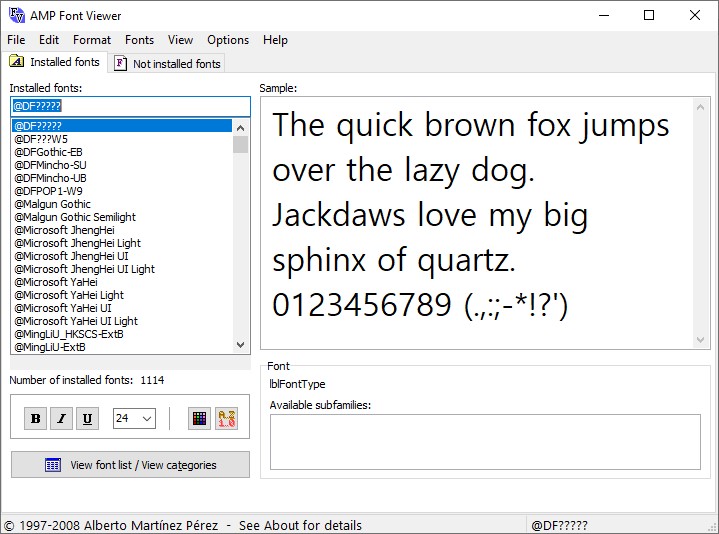The height and width of the screenshot is (534, 719).
Task: Toggle italic formatting for sample text
Action: point(62,419)
